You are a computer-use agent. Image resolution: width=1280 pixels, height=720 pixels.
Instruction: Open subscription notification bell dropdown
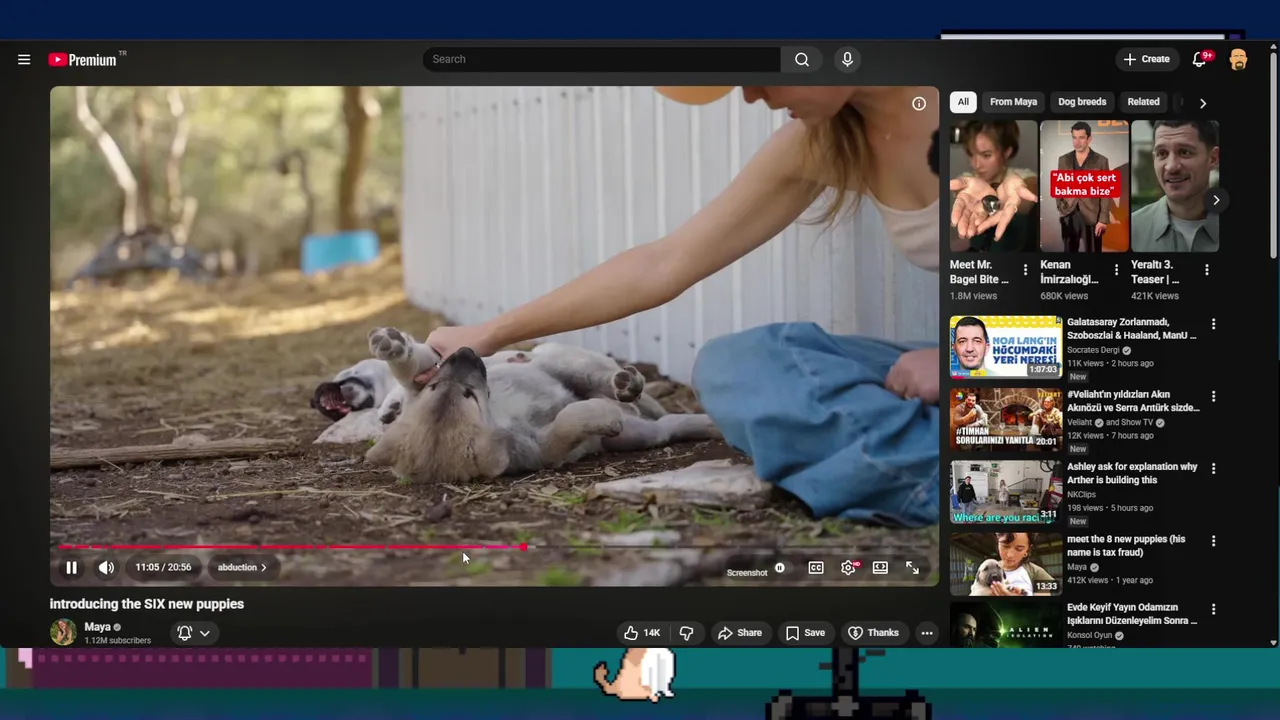(x=194, y=633)
